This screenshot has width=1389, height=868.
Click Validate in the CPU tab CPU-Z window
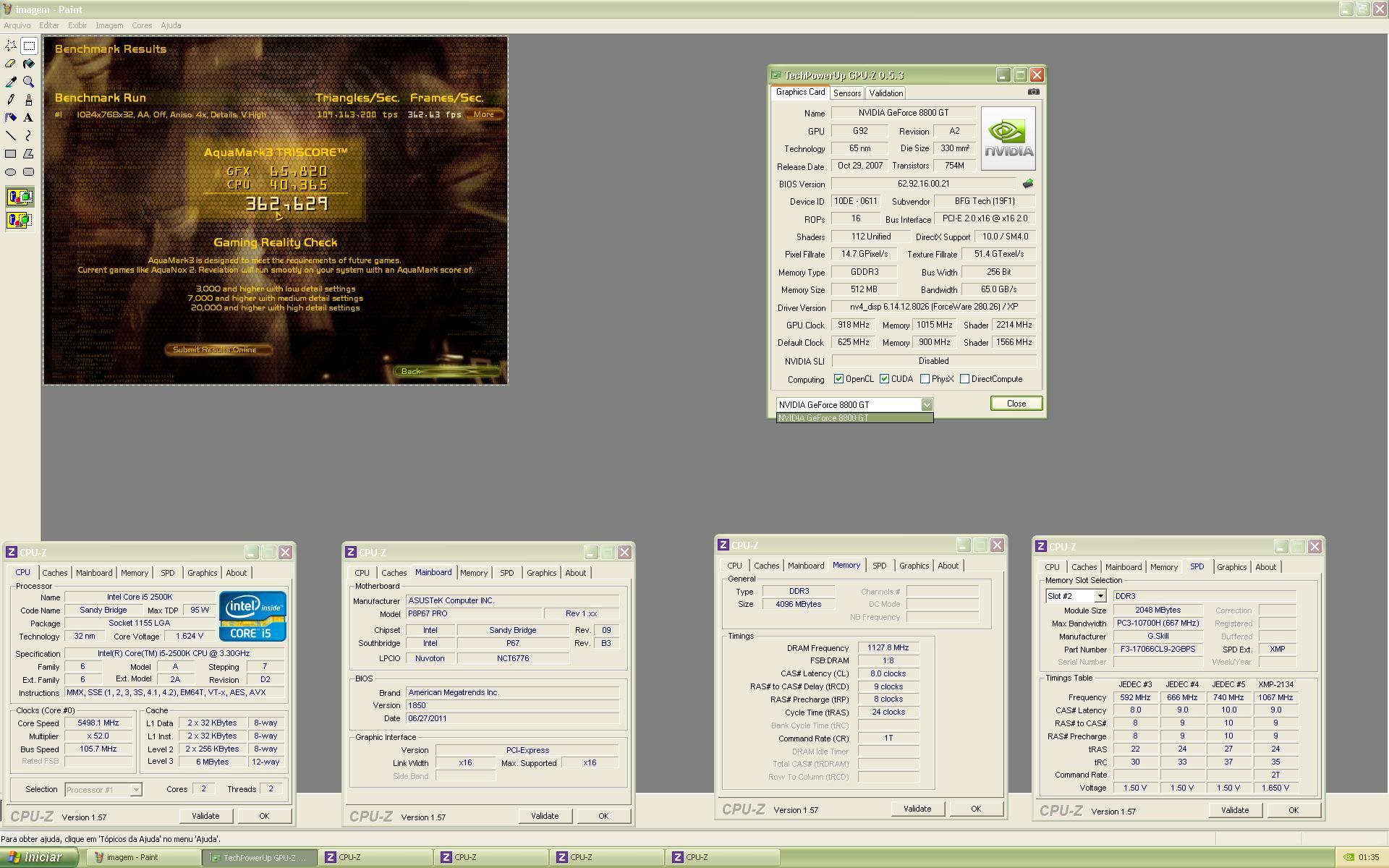click(x=205, y=816)
